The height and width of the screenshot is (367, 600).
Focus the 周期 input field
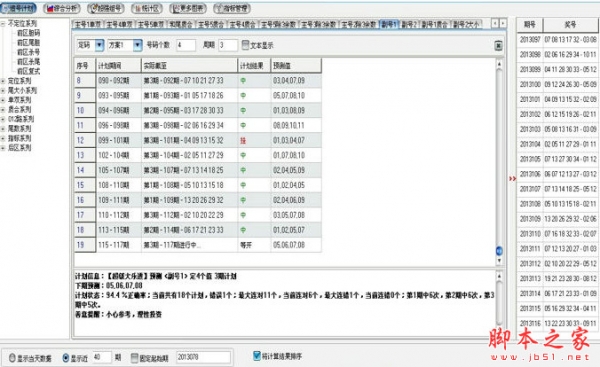click(228, 45)
